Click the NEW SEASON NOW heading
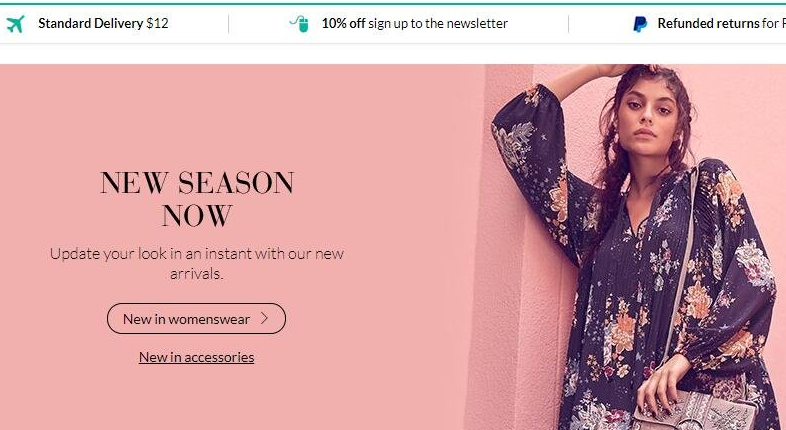The image size is (786, 430). point(196,199)
